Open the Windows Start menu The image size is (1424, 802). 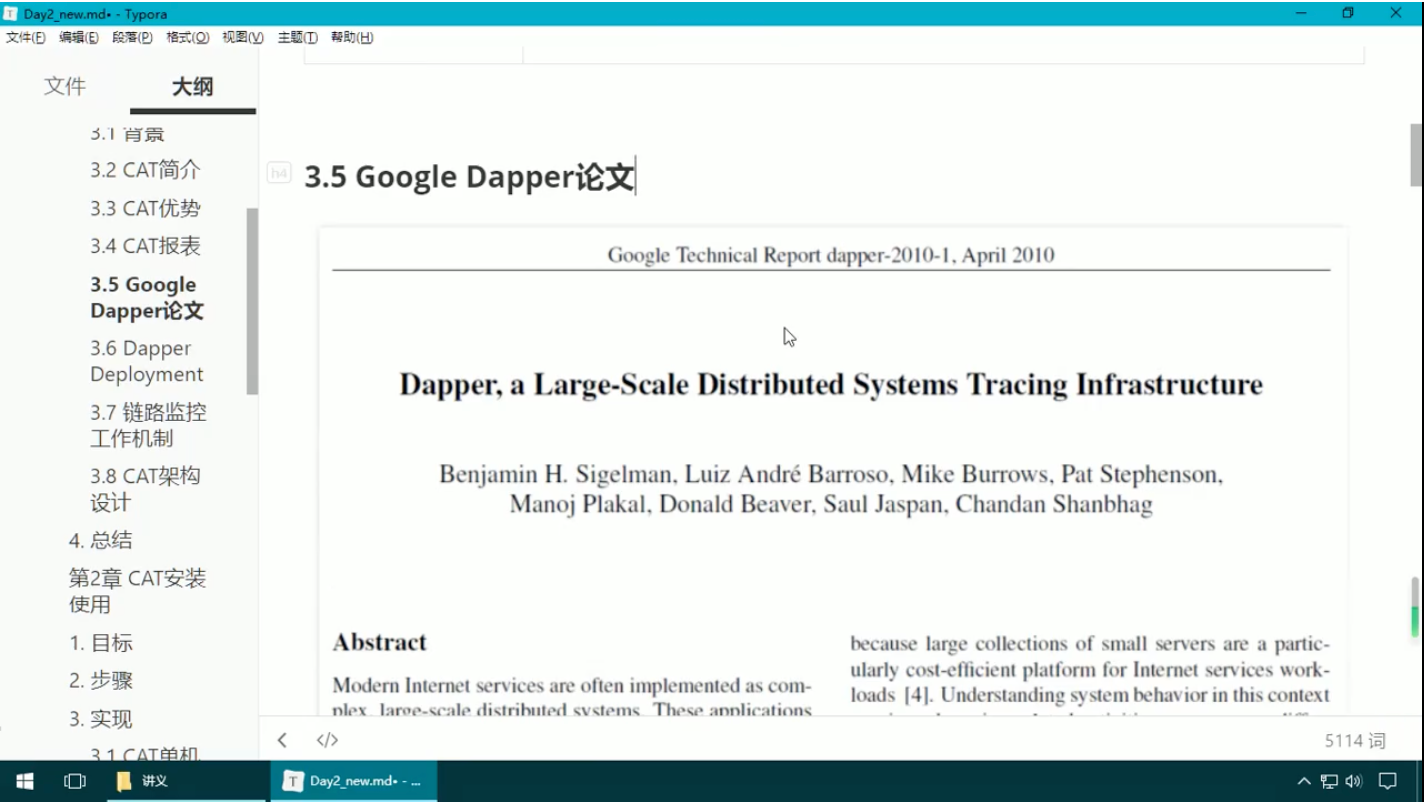click(x=24, y=781)
